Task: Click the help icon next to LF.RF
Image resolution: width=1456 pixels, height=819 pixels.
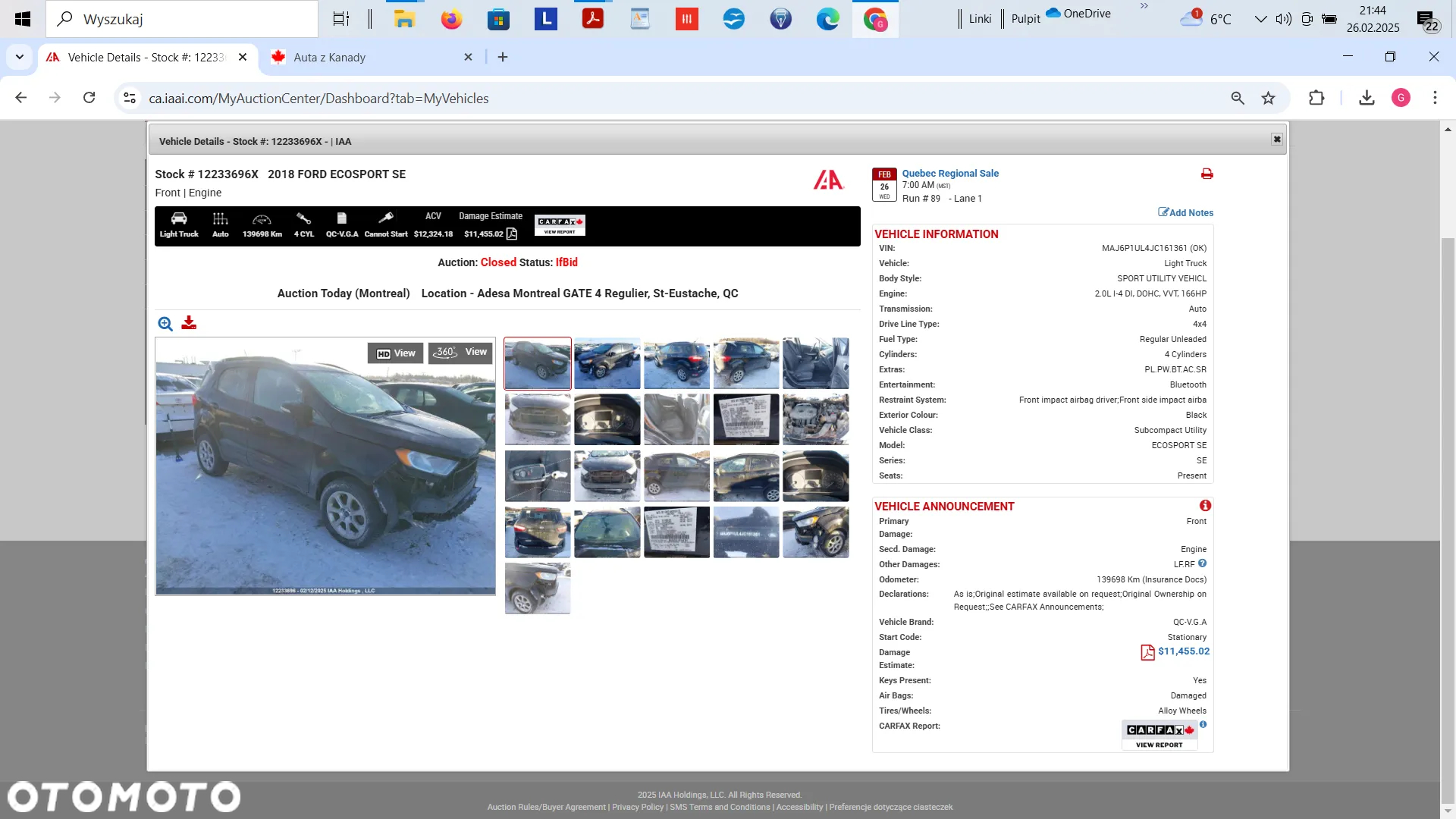Action: tap(1202, 563)
